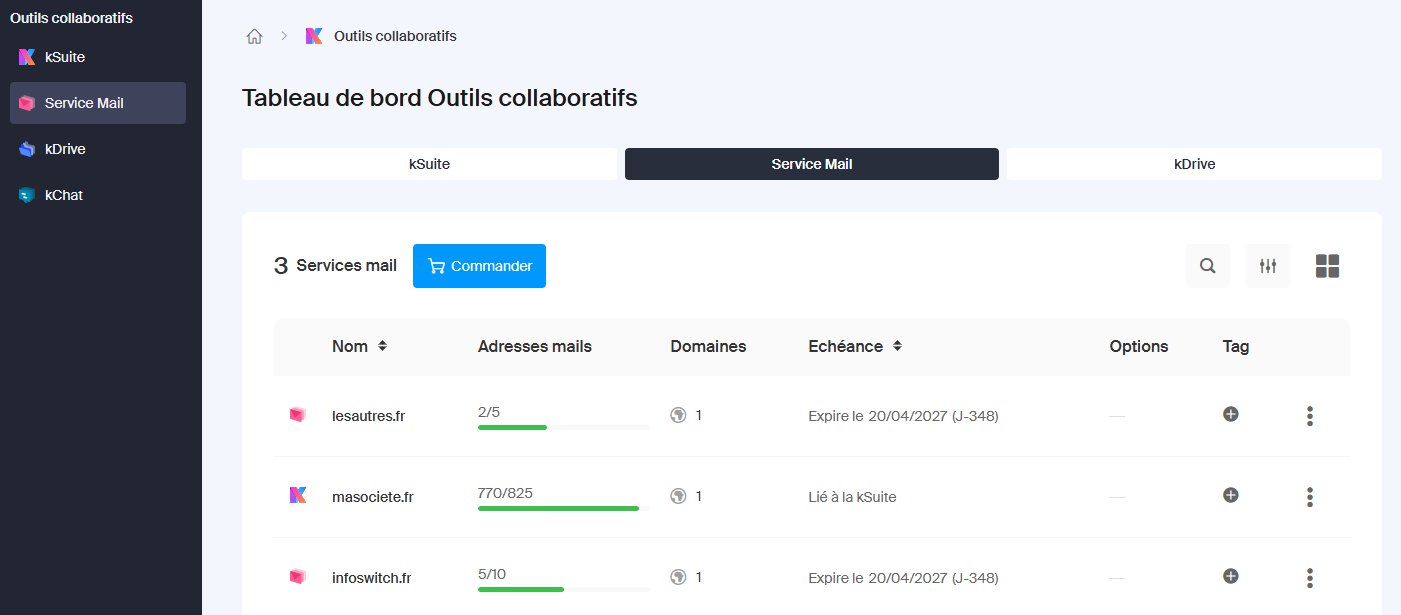
Task: Click the Outils collaboratifs sidebar heading
Action: click(x=71, y=18)
